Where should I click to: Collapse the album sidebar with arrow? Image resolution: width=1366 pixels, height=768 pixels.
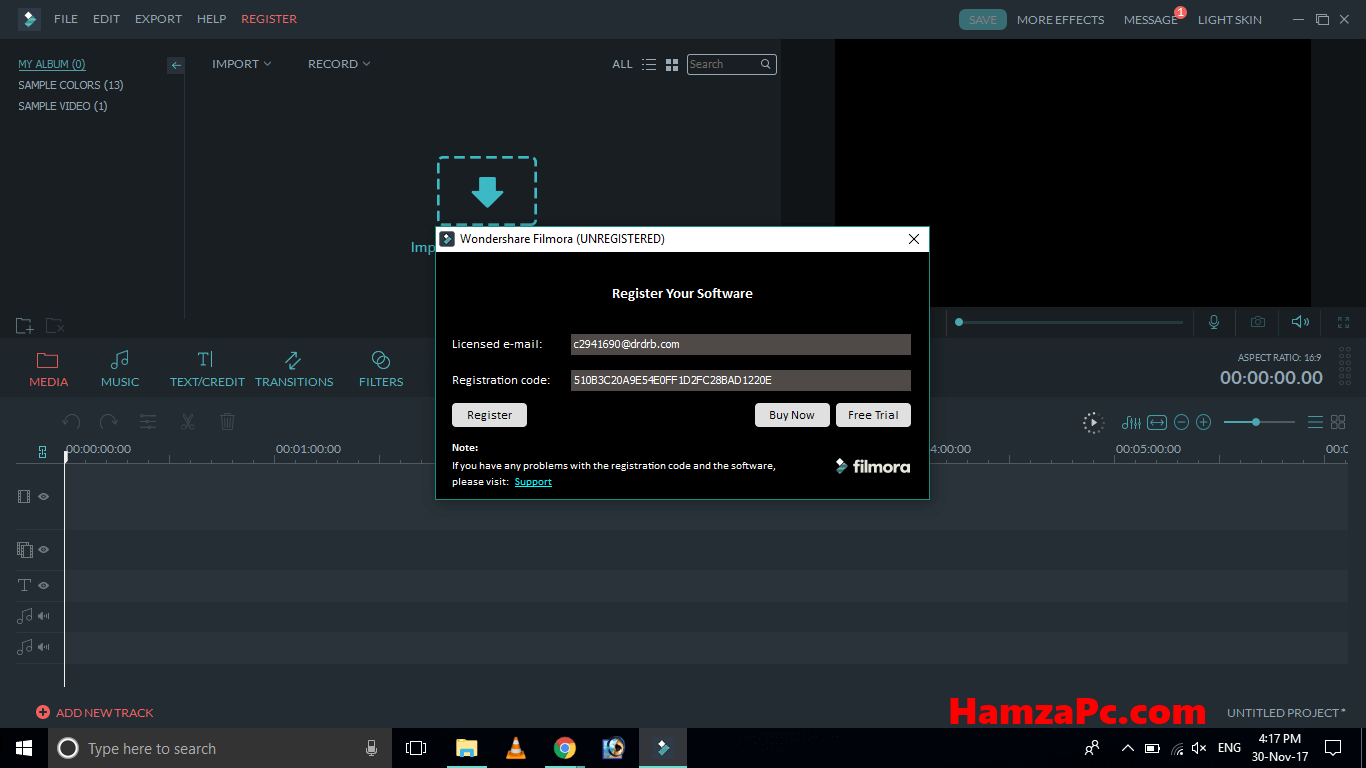point(176,65)
